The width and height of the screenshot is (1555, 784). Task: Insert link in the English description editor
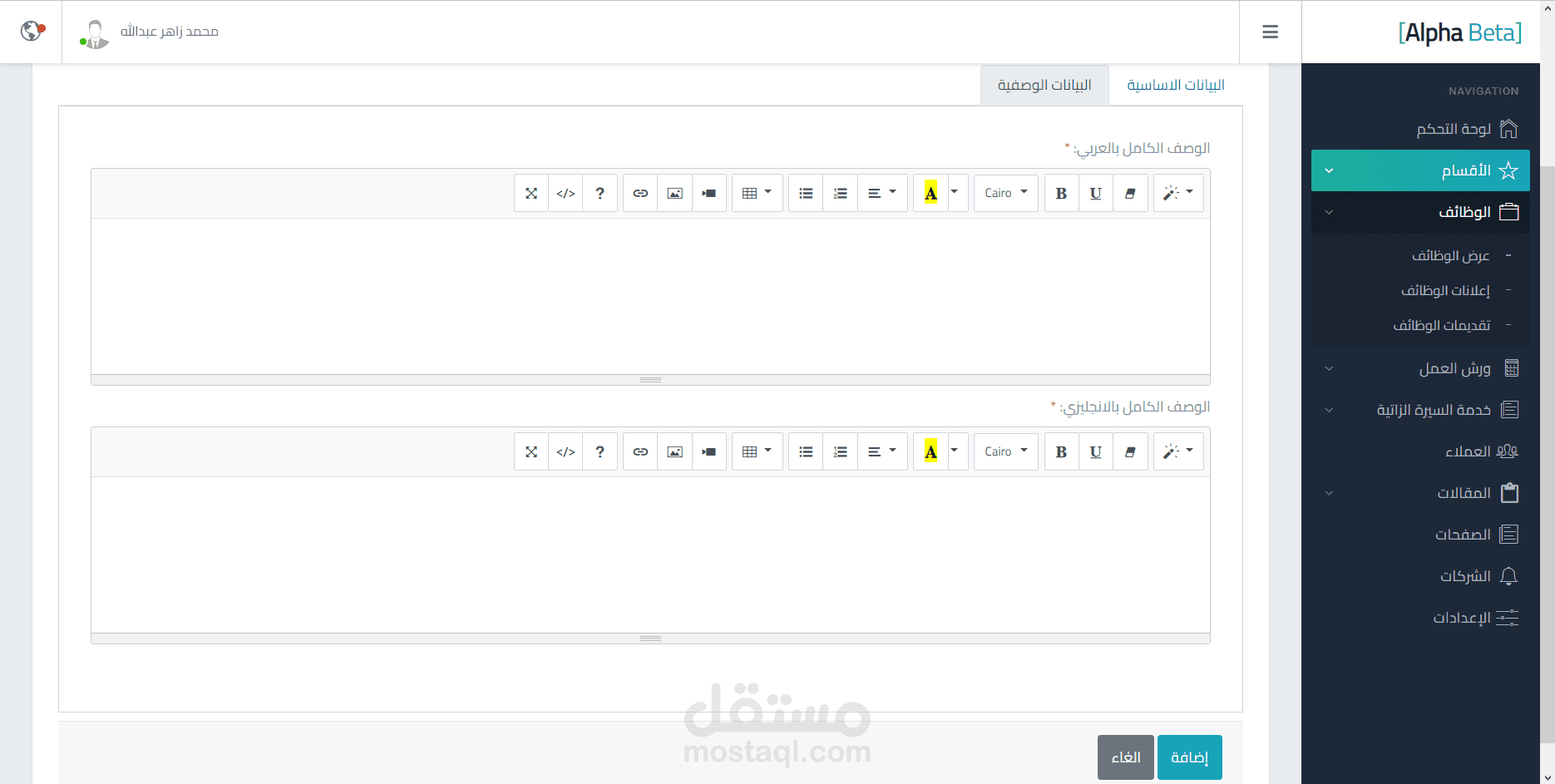pyautogui.click(x=640, y=451)
